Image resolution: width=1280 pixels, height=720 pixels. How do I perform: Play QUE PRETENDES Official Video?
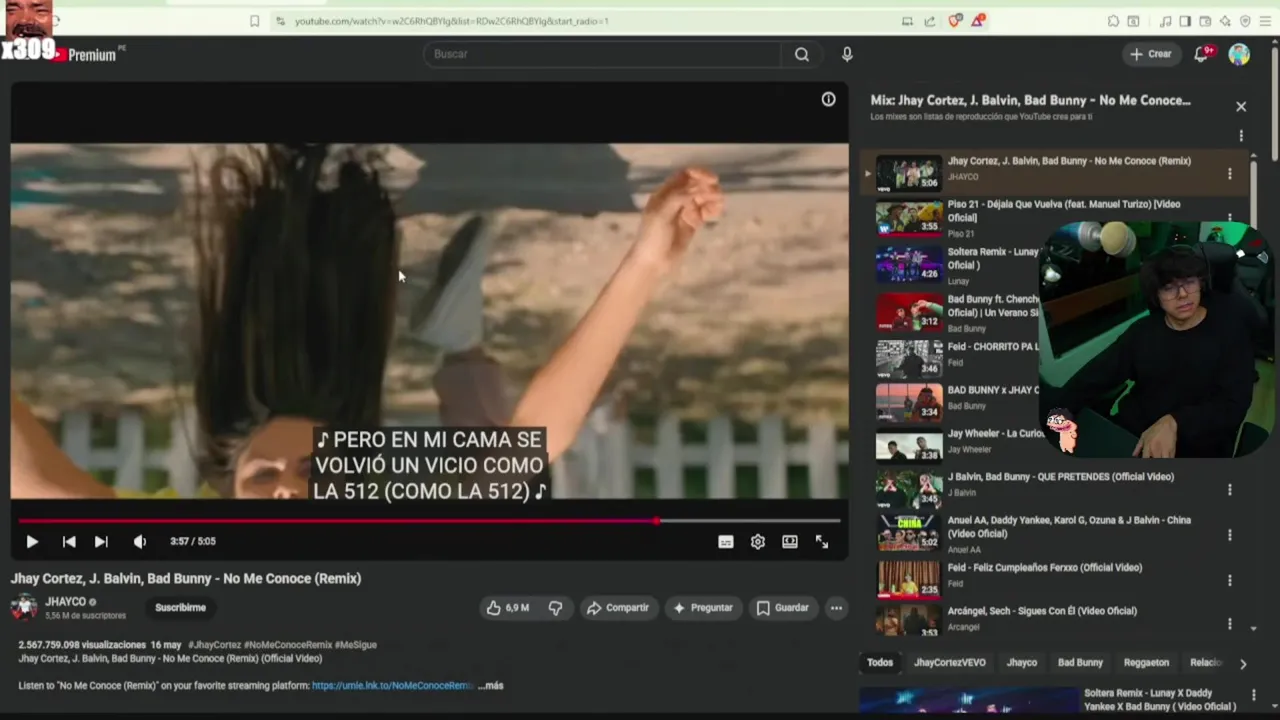1061,477
